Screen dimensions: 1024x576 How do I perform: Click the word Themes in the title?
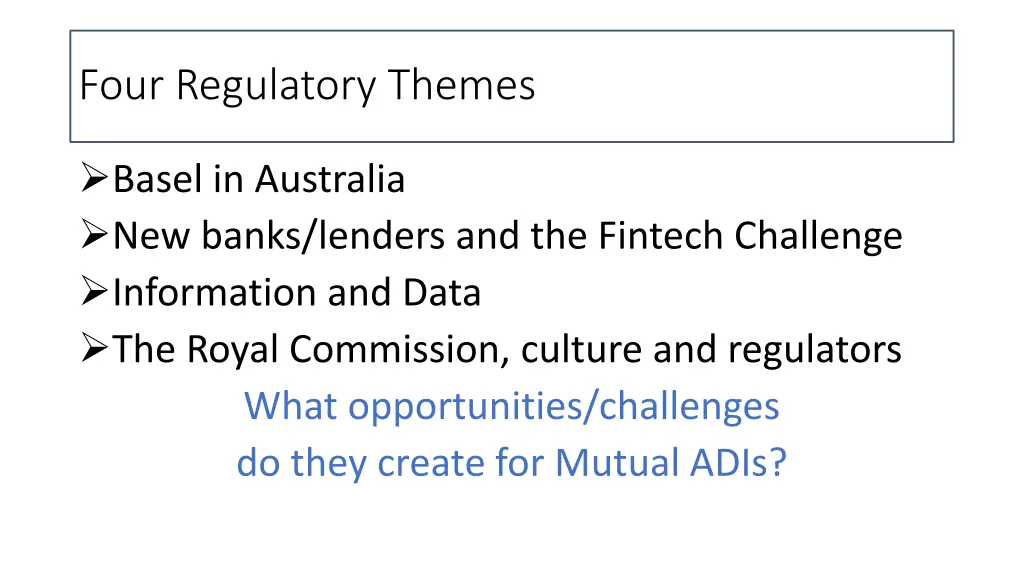click(x=462, y=85)
